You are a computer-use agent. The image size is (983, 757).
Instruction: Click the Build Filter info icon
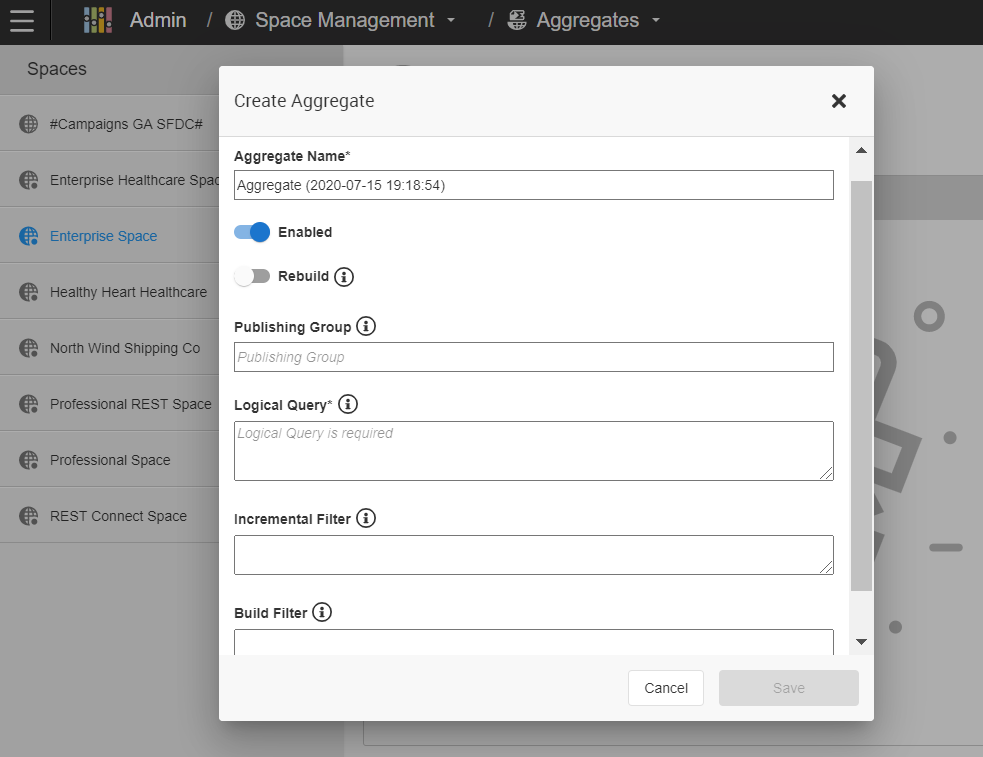(322, 612)
